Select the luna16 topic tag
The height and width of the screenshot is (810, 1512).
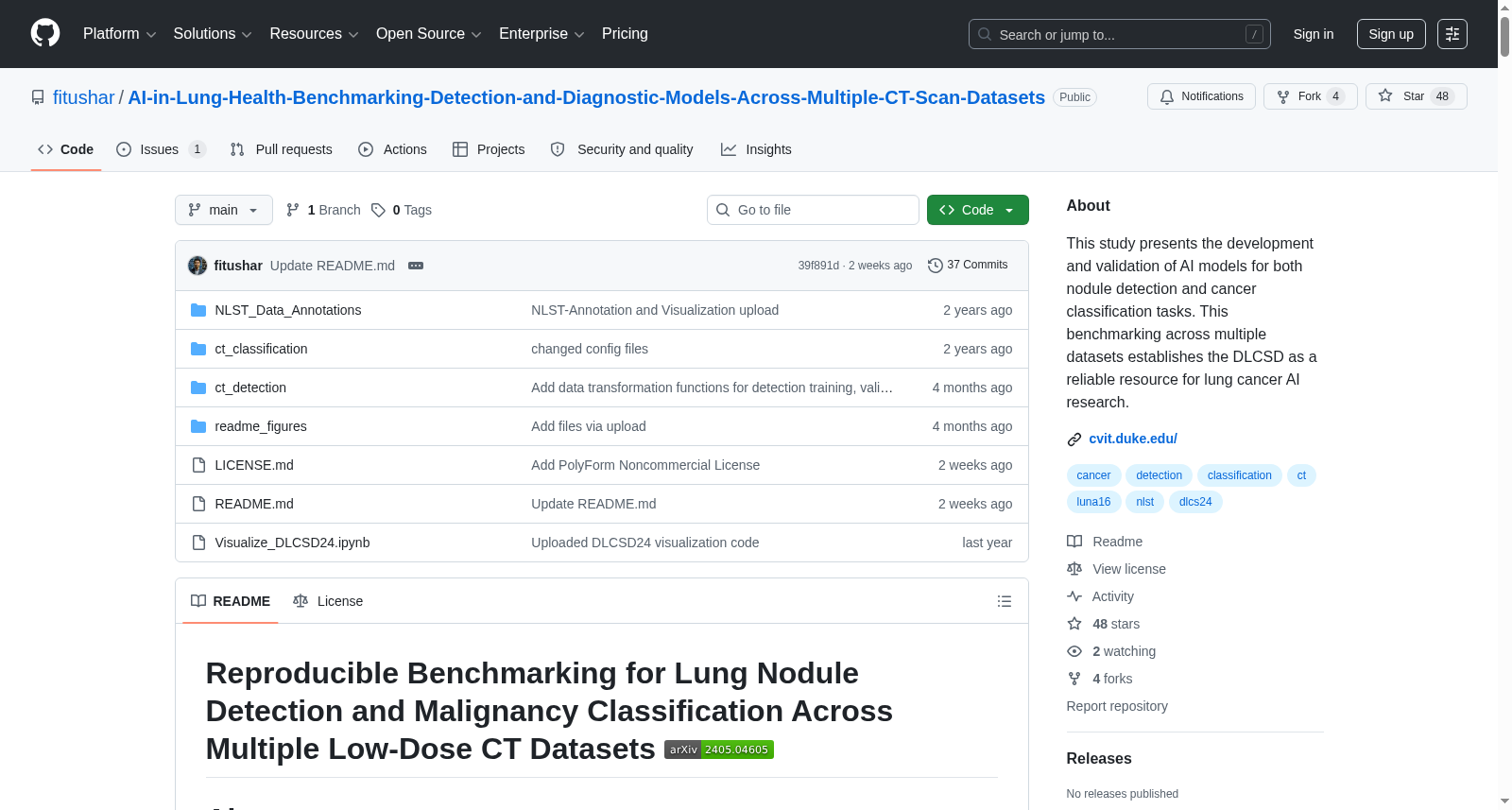[x=1093, y=502]
